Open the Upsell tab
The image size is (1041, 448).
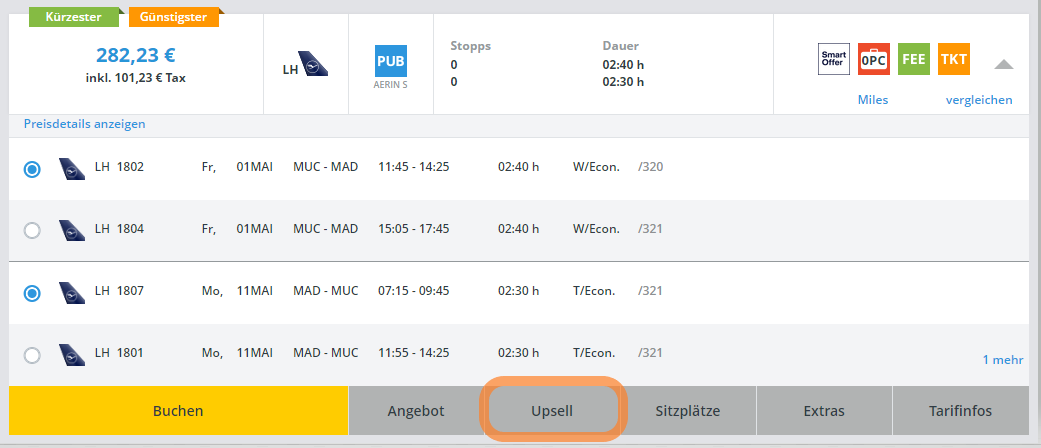point(552,411)
